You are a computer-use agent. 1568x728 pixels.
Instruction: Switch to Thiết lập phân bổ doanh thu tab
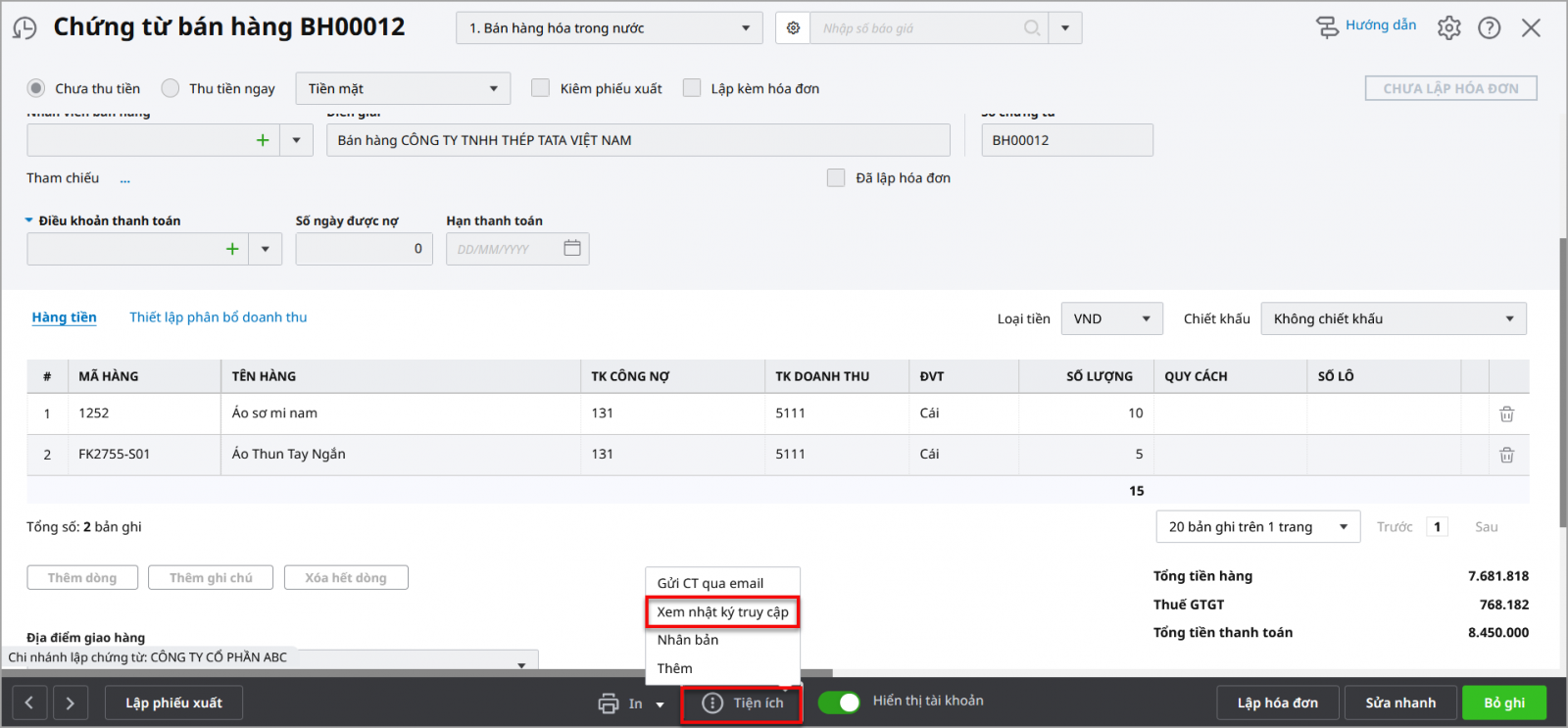[x=218, y=317]
